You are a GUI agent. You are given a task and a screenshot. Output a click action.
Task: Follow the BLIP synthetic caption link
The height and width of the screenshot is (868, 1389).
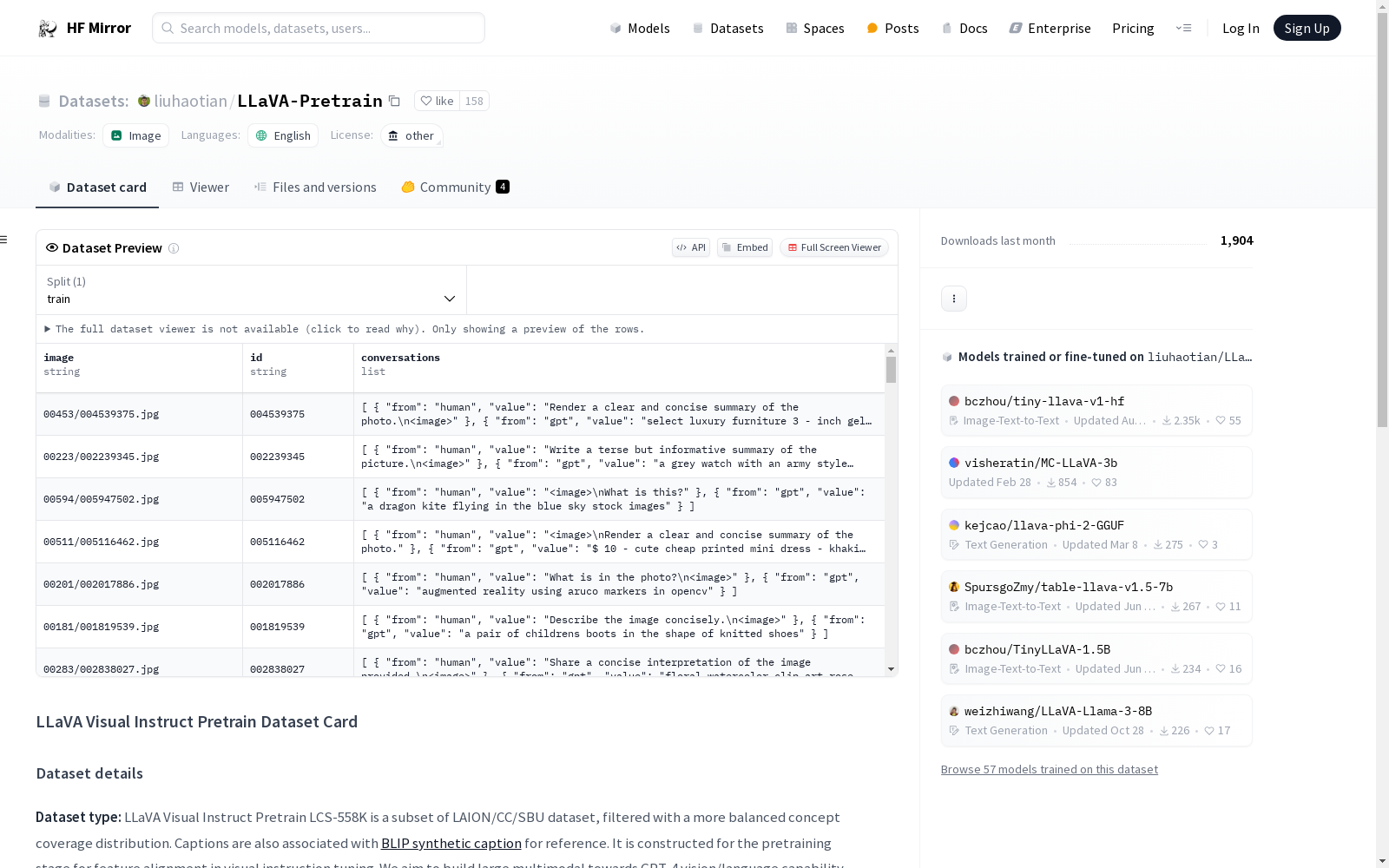[x=451, y=843]
